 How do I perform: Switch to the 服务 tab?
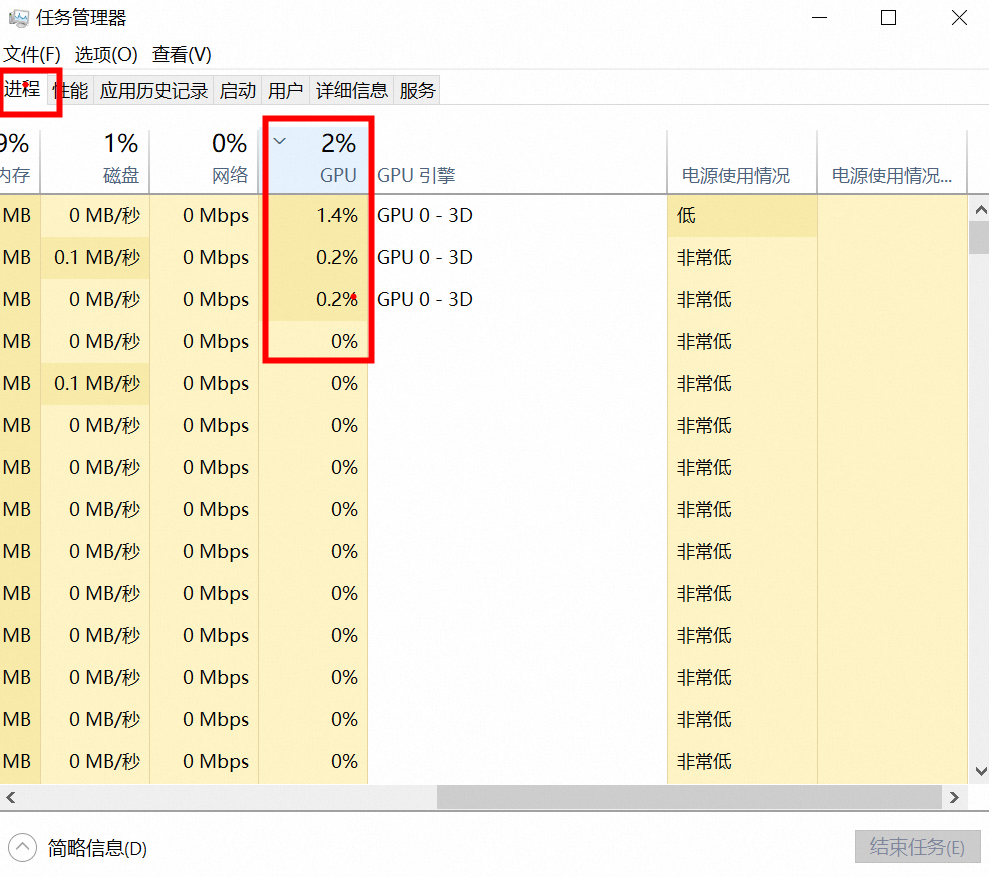tap(418, 91)
